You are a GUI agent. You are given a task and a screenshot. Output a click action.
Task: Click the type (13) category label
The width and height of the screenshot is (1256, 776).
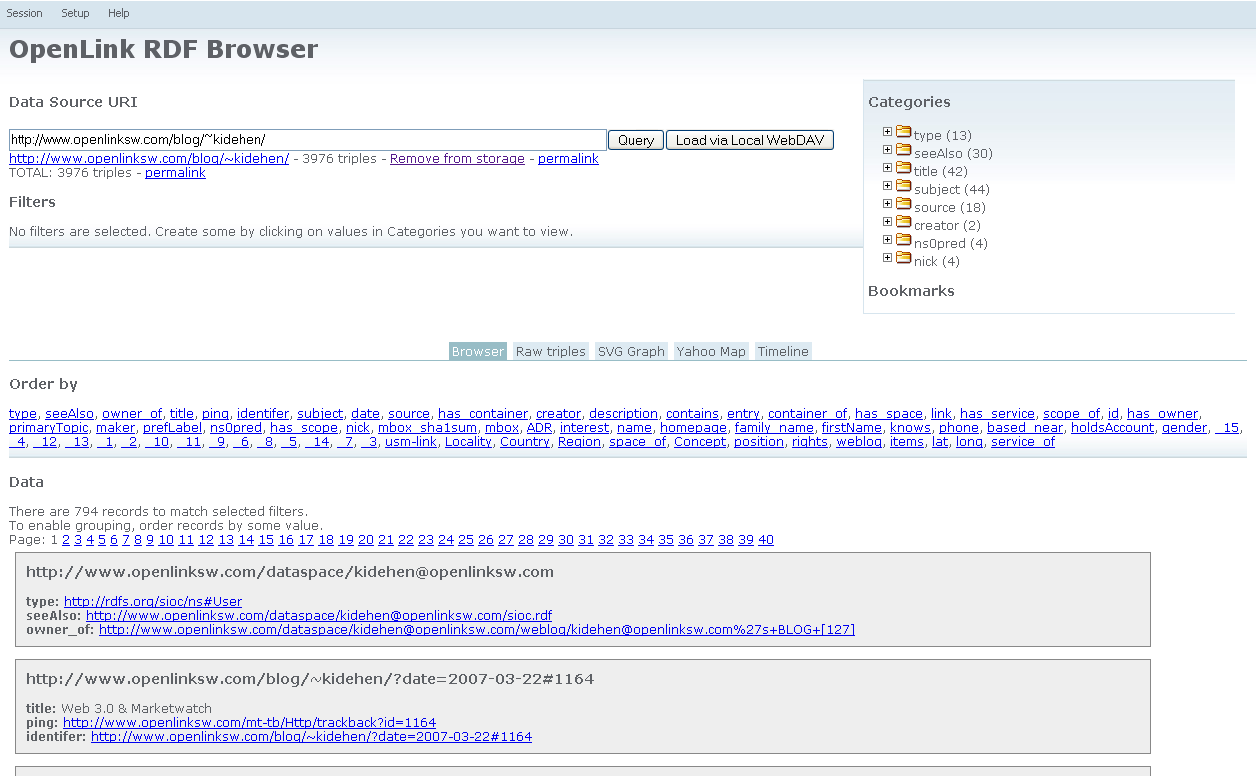[943, 135]
